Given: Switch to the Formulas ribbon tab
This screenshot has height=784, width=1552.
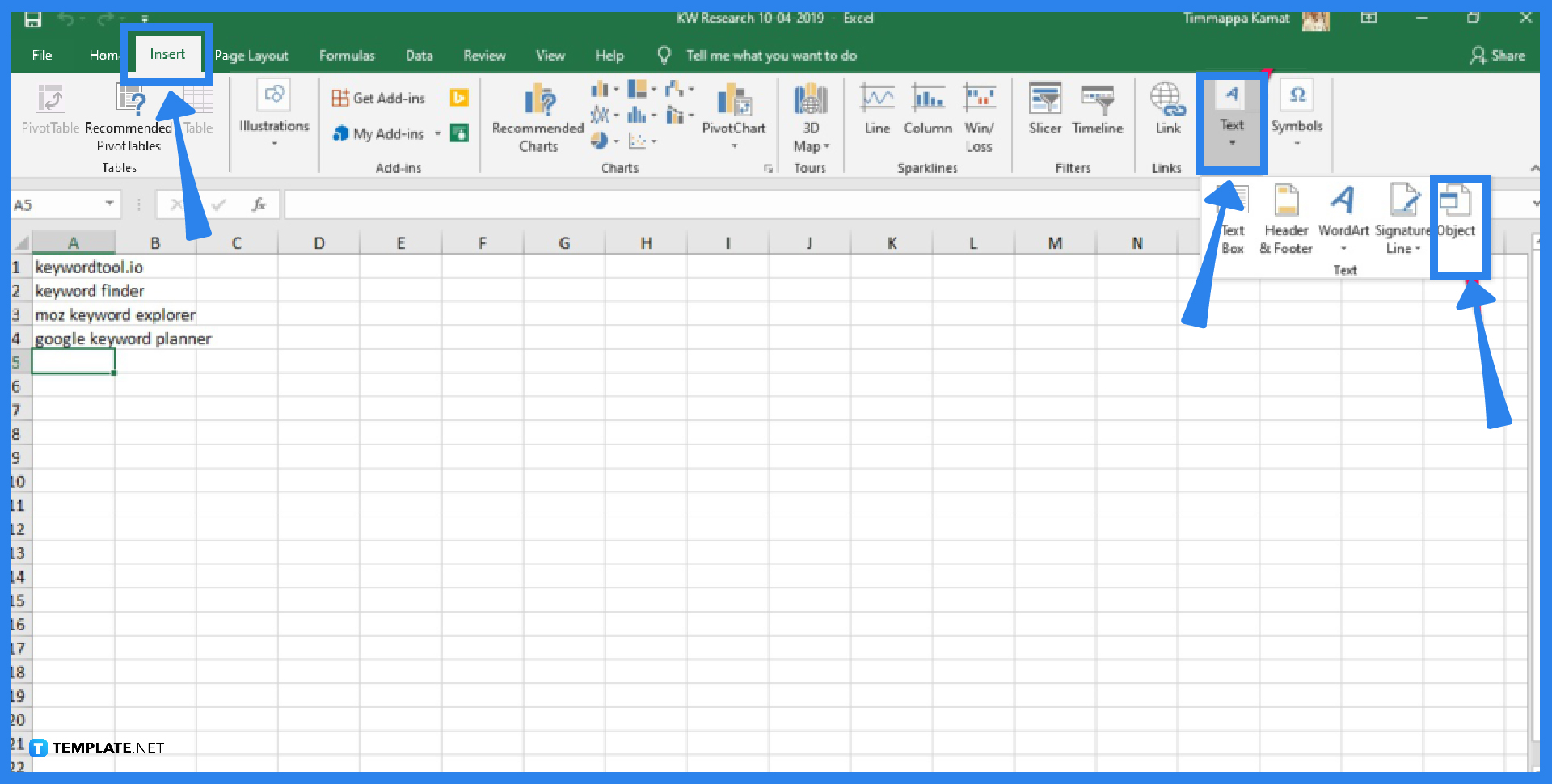Looking at the screenshot, I should [347, 55].
